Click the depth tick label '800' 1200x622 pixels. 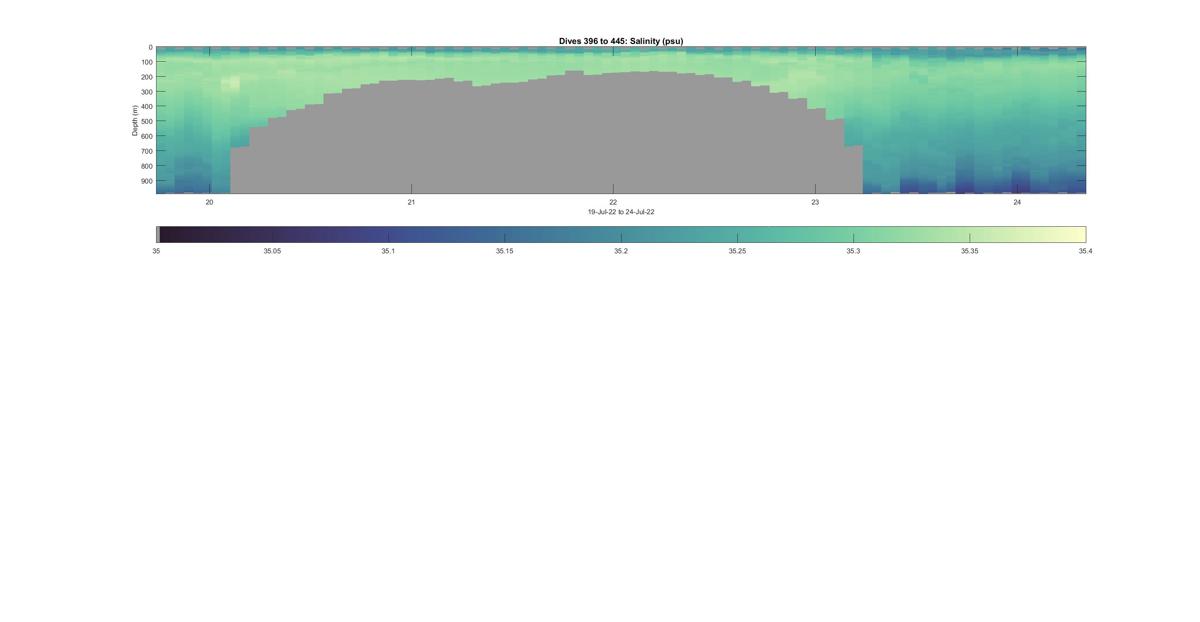[x=146, y=166]
